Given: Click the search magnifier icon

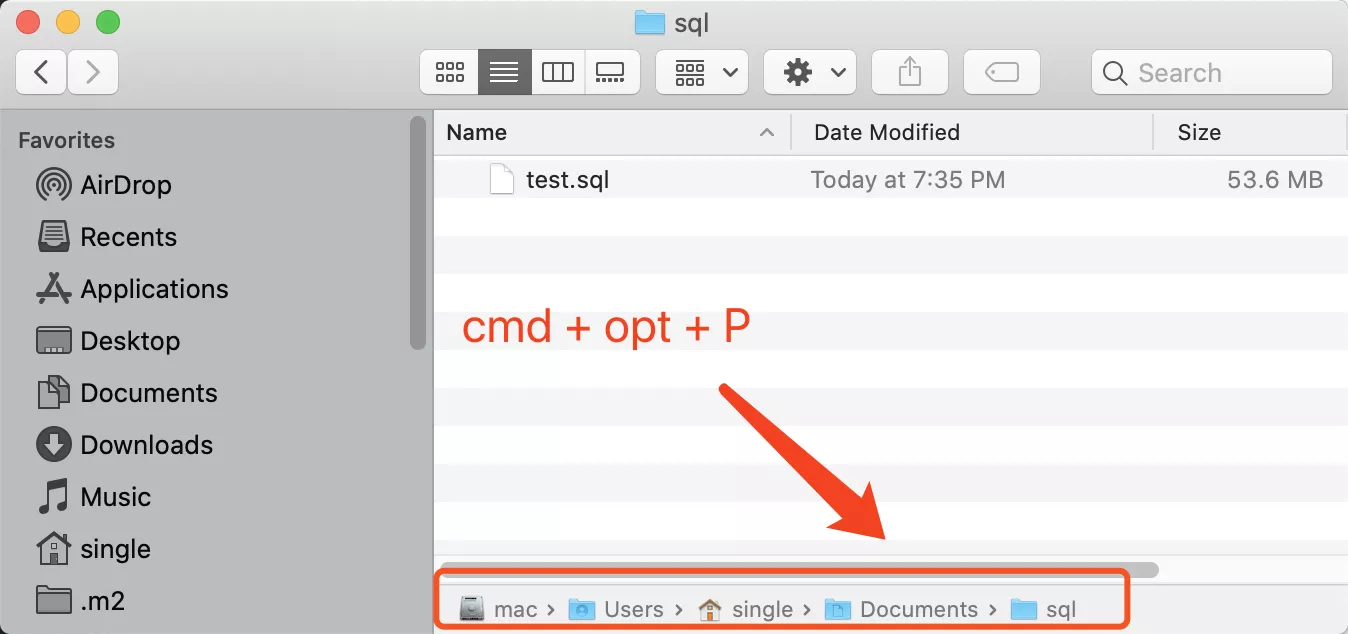Looking at the screenshot, I should [x=1115, y=73].
